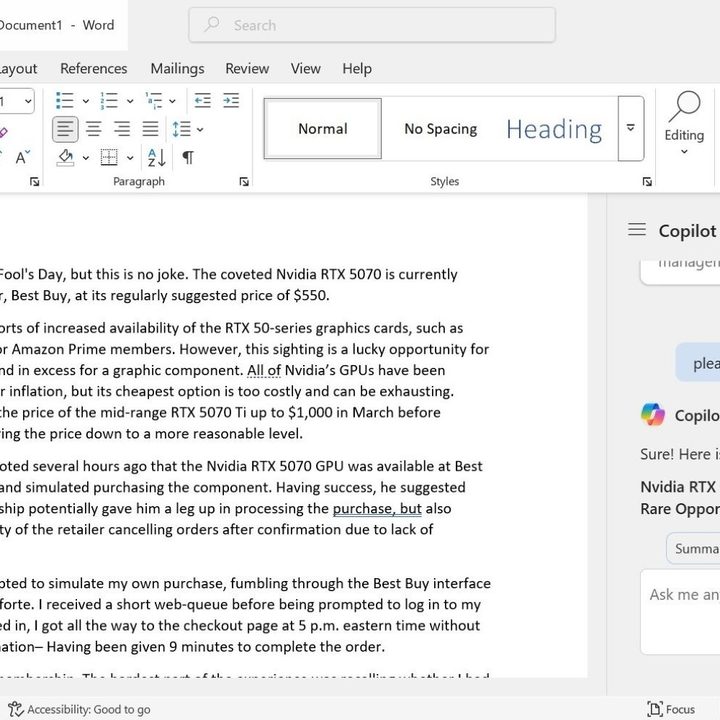Image resolution: width=720 pixels, height=720 pixels.
Task: Open Editing menu dropdown
Action: [684, 152]
